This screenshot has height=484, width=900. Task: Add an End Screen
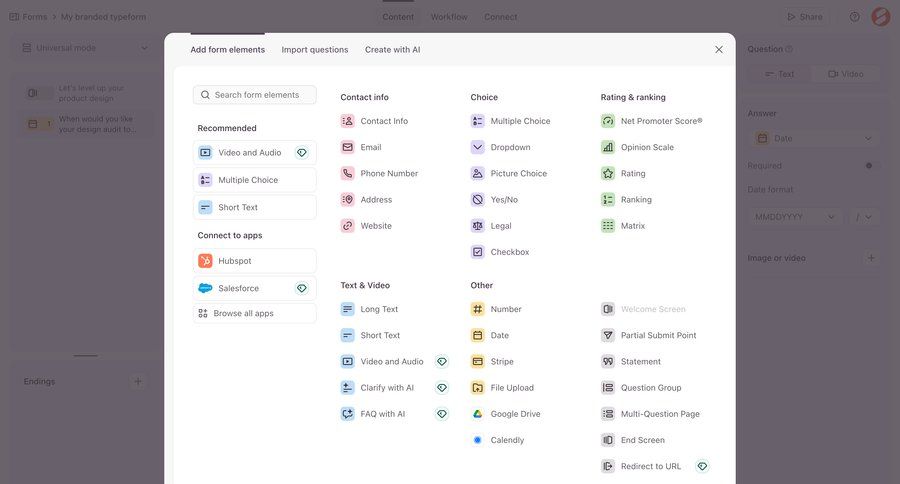click(633, 440)
